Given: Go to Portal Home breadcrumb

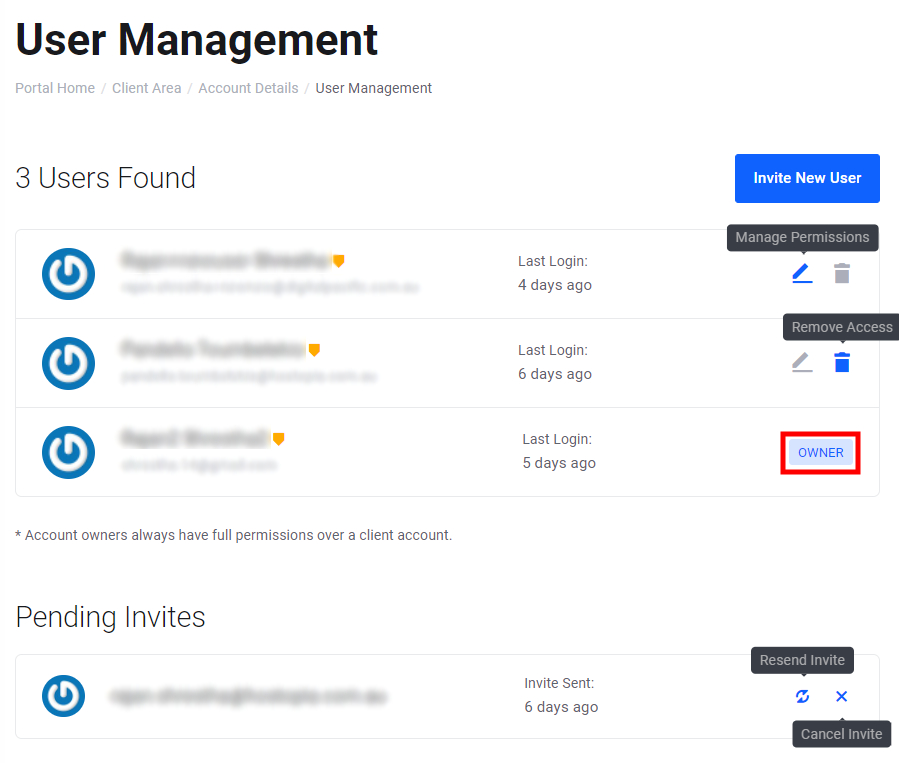Looking at the screenshot, I should 55,88.
